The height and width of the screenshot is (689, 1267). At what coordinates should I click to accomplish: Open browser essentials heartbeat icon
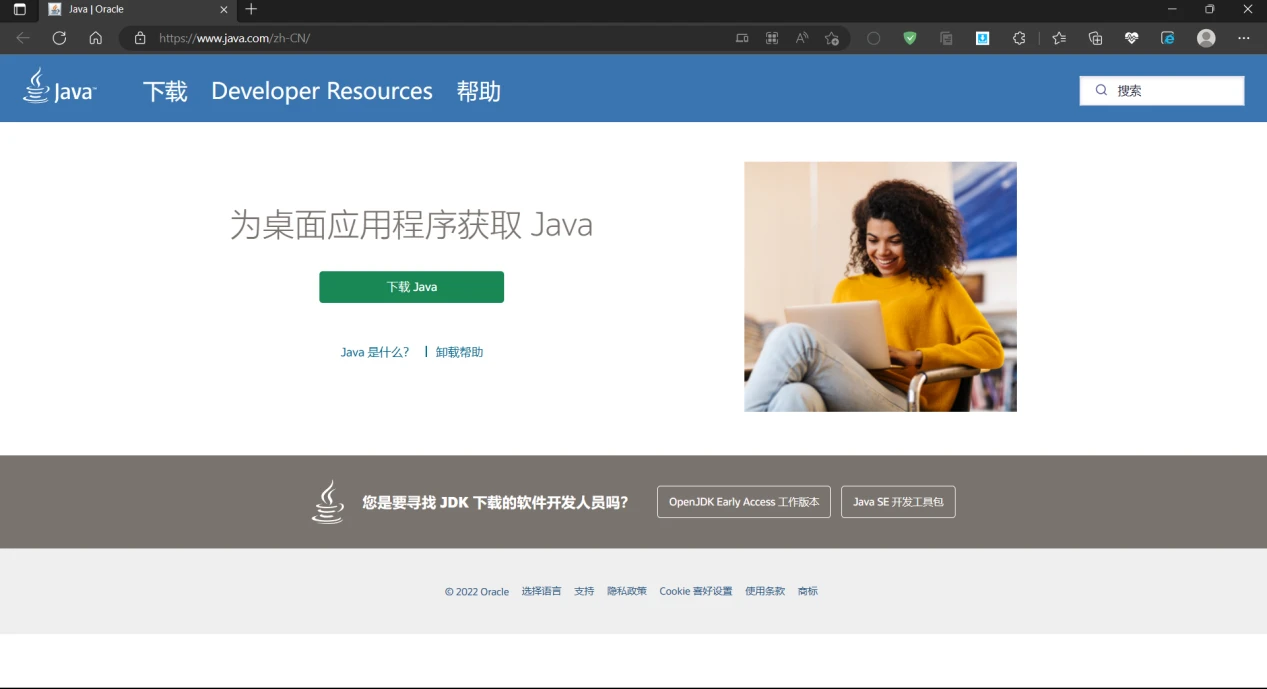click(x=1132, y=38)
